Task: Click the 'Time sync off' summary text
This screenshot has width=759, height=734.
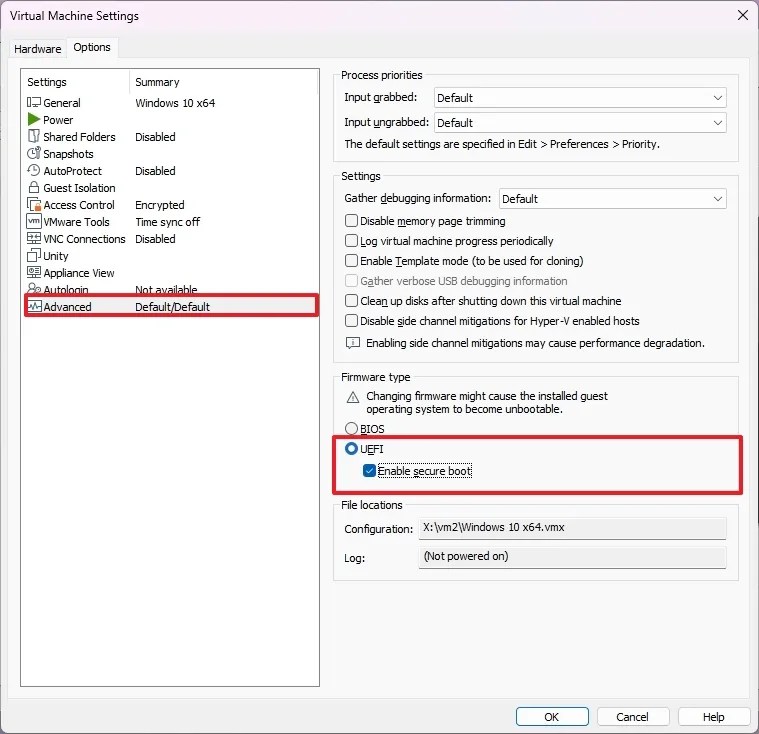Action: pyautogui.click(x=167, y=222)
